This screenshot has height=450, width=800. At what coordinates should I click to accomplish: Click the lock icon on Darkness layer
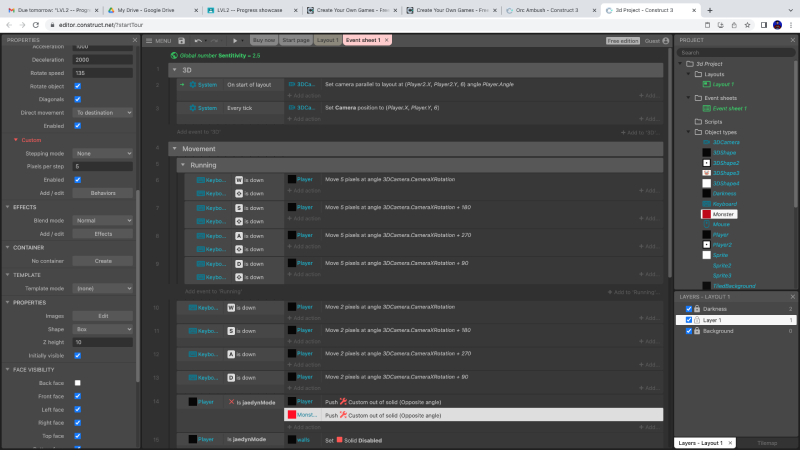tap(697, 308)
